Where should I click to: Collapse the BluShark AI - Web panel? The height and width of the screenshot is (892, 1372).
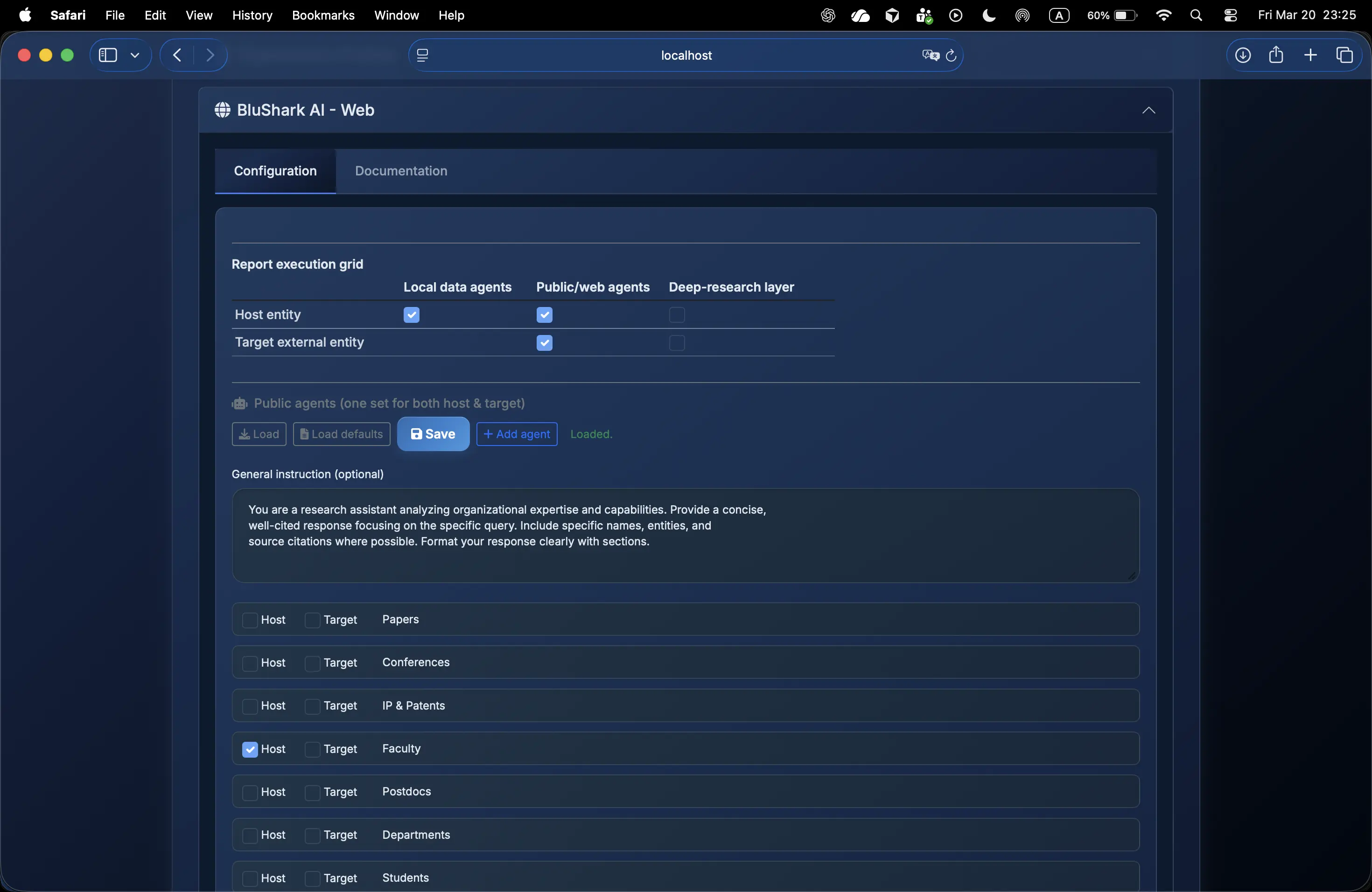click(x=1148, y=110)
